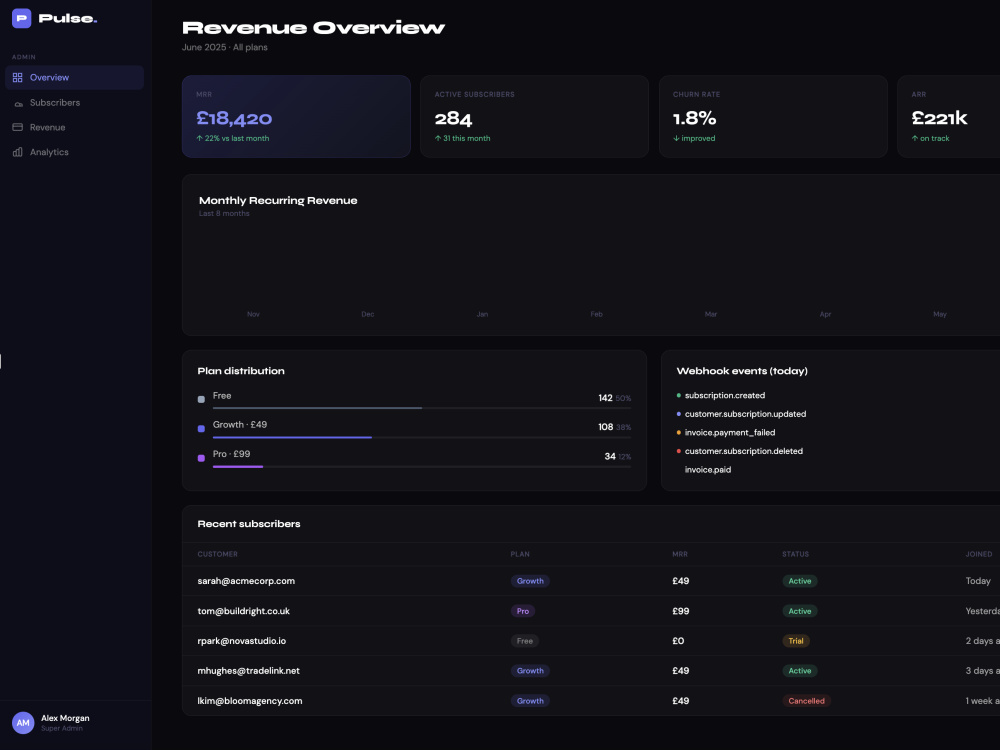
Task: Click the Pulse logo icon
Action: coord(22,18)
